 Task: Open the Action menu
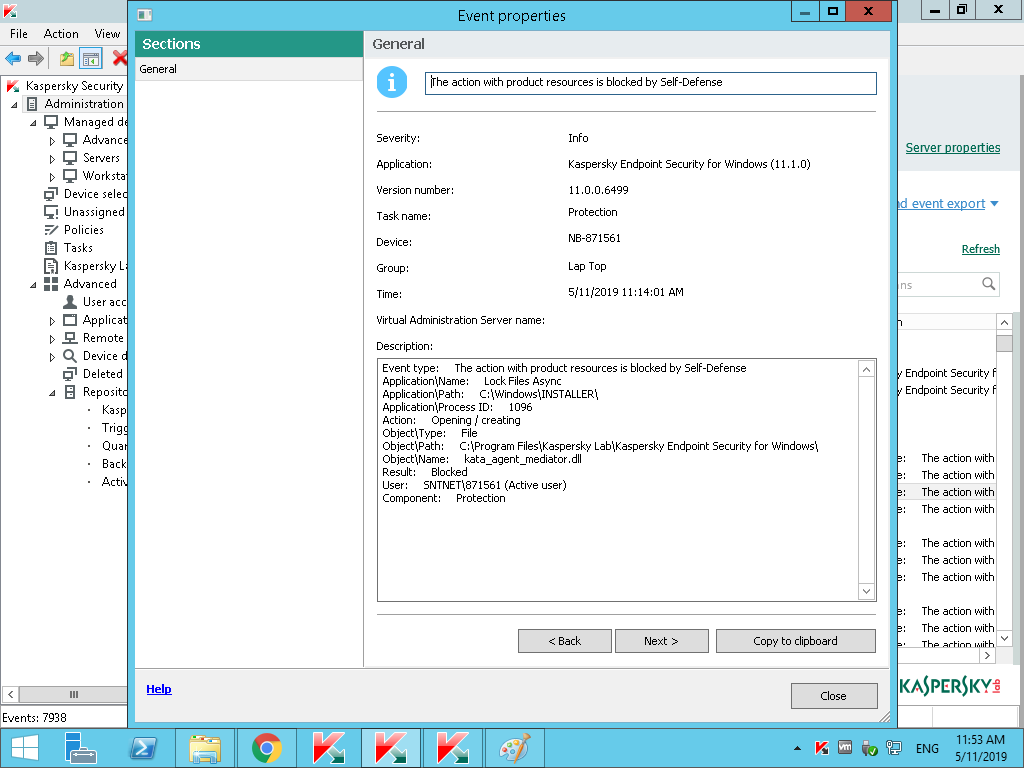click(61, 34)
